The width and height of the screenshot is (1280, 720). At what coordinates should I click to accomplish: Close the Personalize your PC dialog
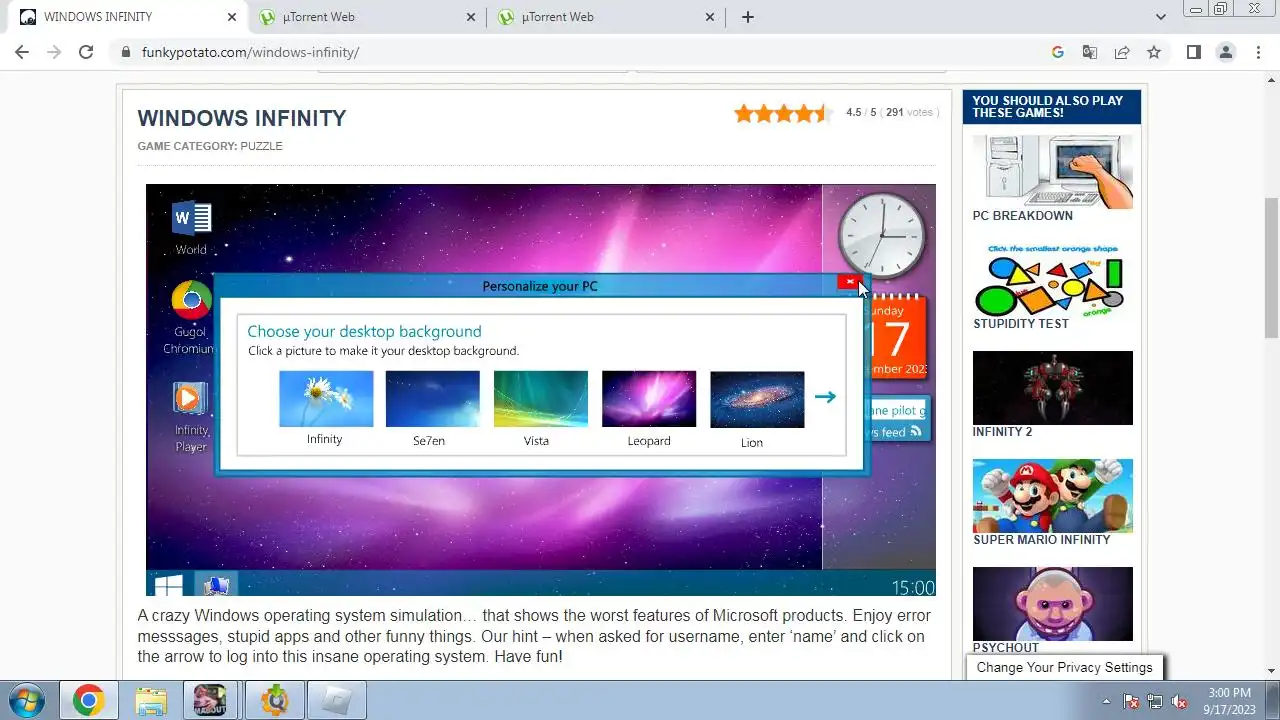point(849,283)
